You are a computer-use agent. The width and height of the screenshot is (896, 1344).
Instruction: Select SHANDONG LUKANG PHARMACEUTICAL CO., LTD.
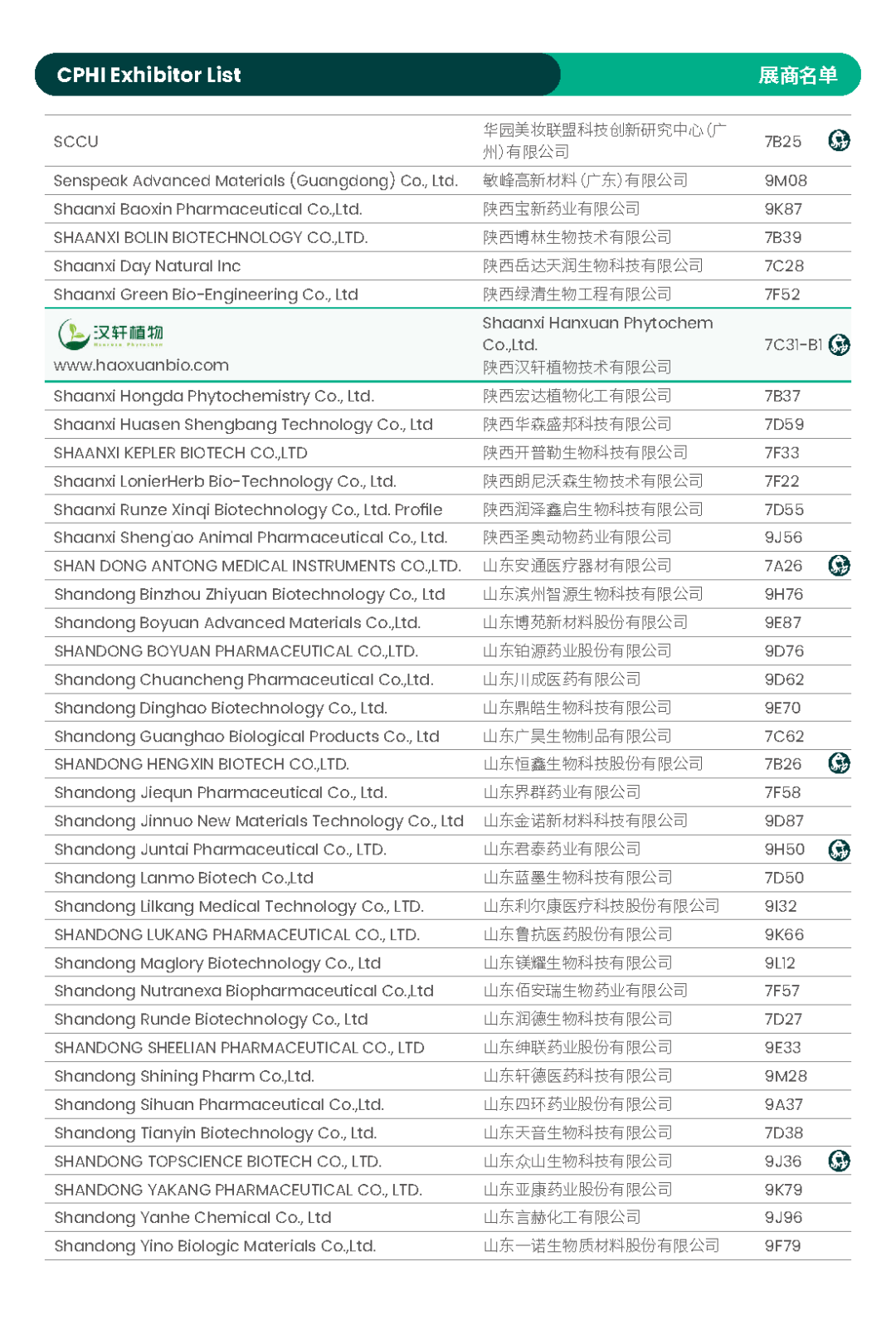click(236, 934)
